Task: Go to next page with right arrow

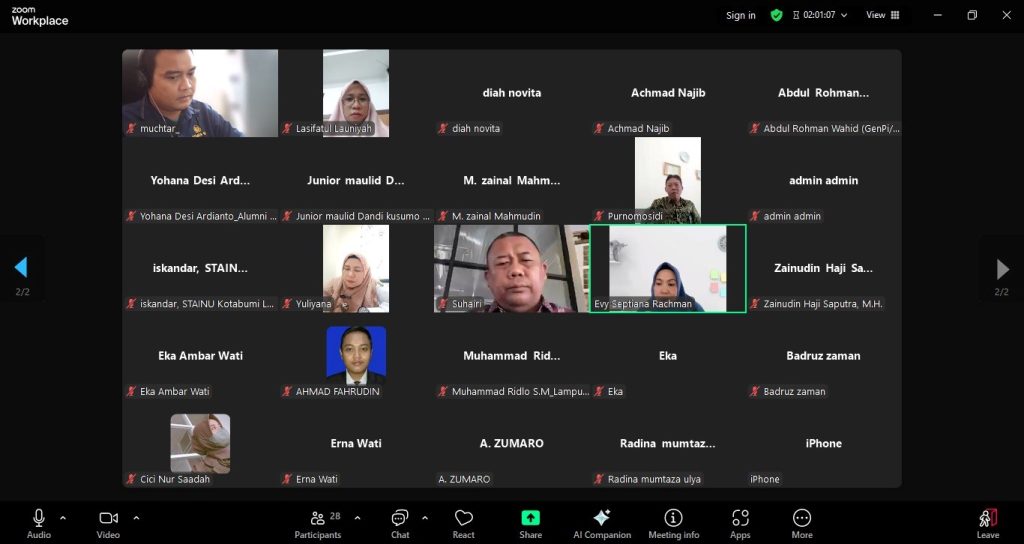Action: pyautogui.click(x=1002, y=268)
